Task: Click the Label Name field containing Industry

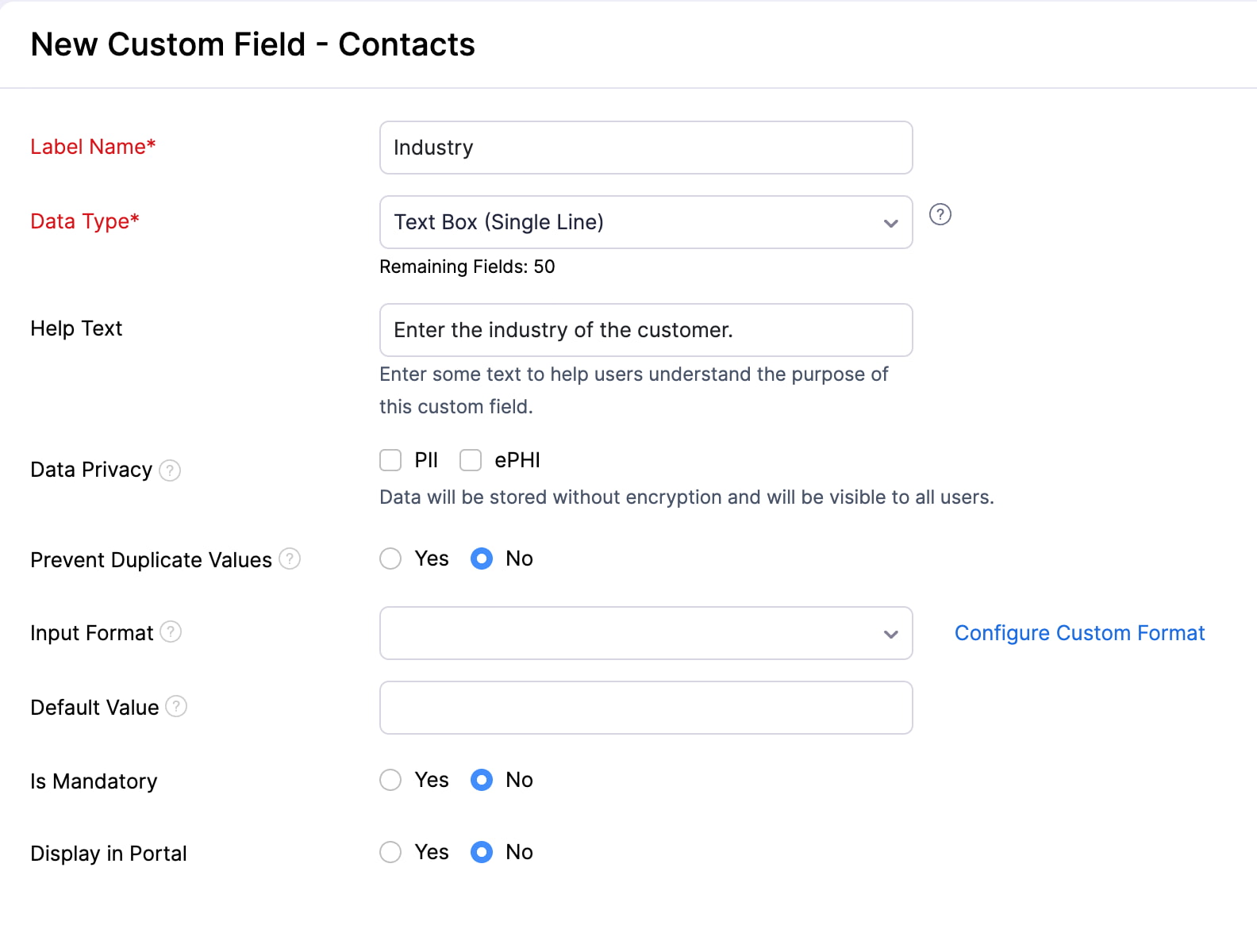Action: 645,148
